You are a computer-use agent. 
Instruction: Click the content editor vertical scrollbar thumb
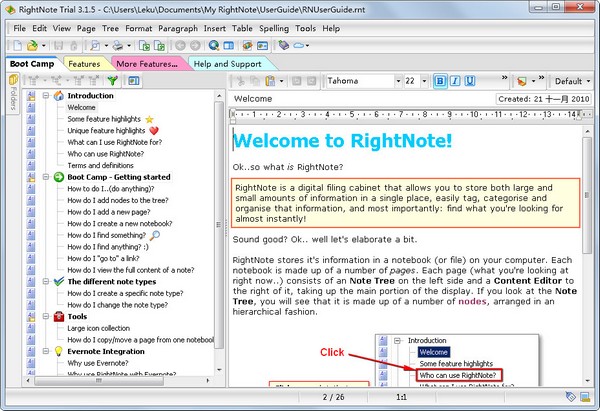click(587, 195)
